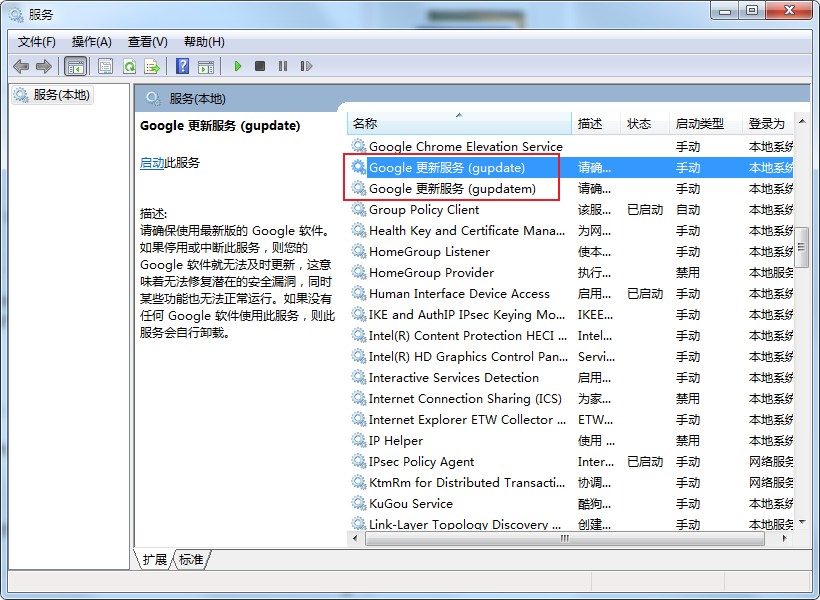
Task: Click the horizontal scrollbar thumb
Action: [564, 538]
